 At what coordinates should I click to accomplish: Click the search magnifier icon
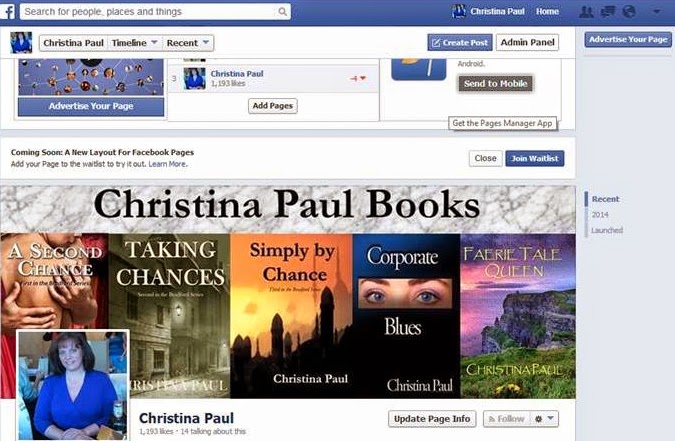(x=282, y=12)
